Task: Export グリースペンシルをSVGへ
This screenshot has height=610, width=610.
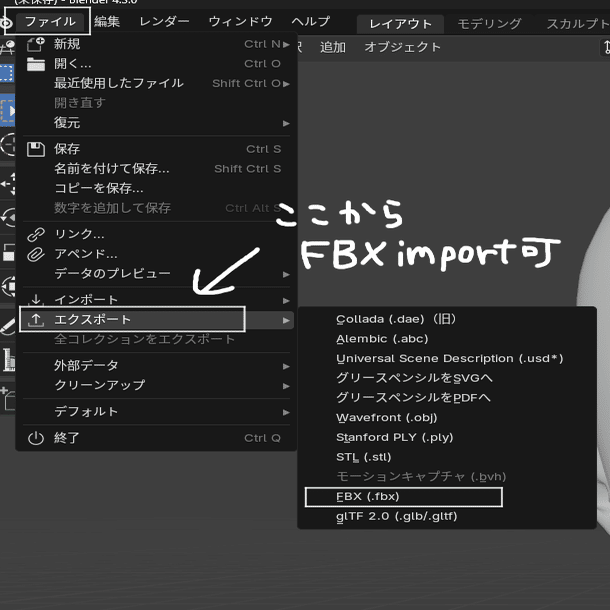Action: click(x=447, y=378)
